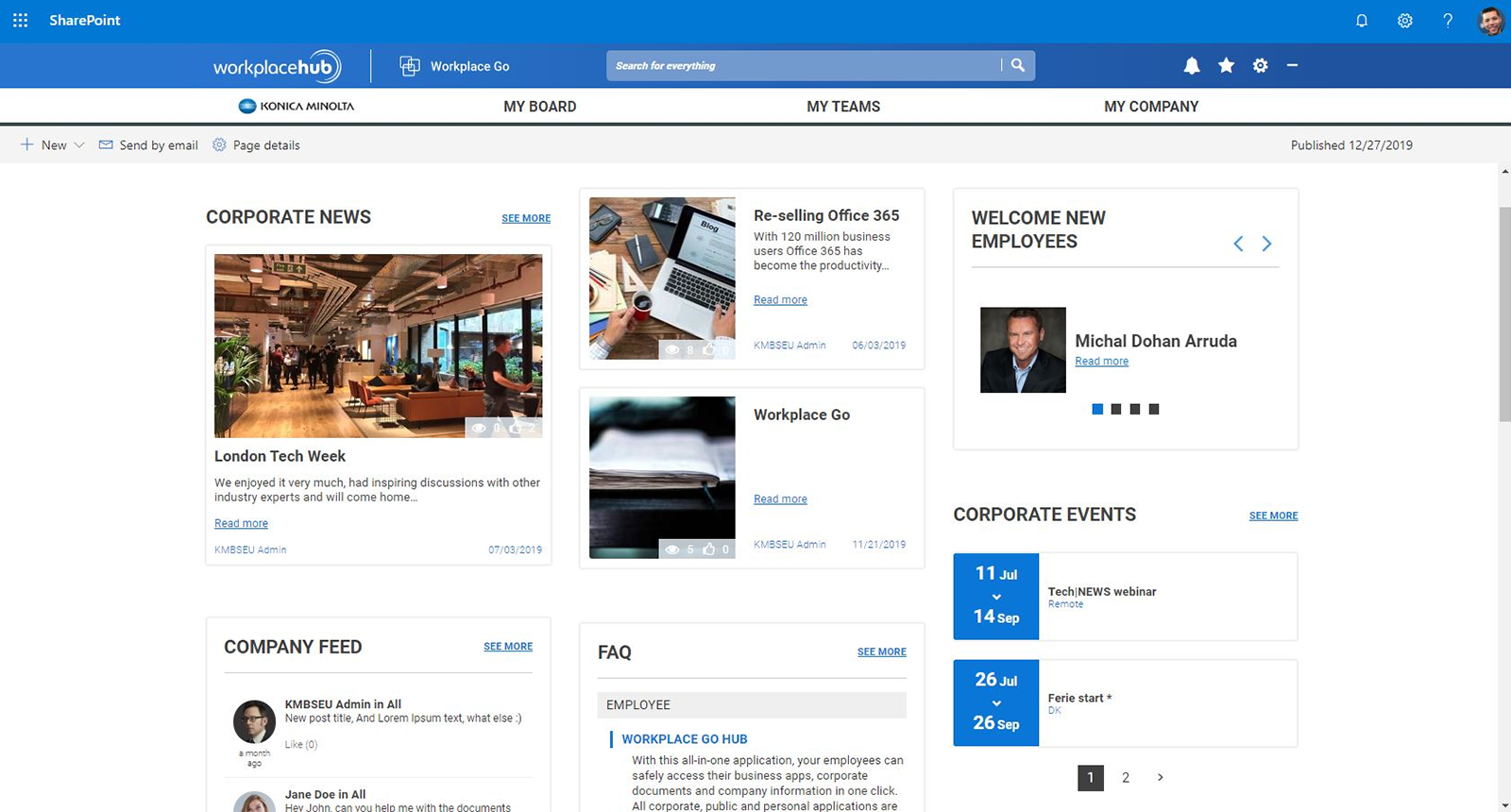
Task: Open SharePoint settings gear in top bar
Action: click(1405, 21)
